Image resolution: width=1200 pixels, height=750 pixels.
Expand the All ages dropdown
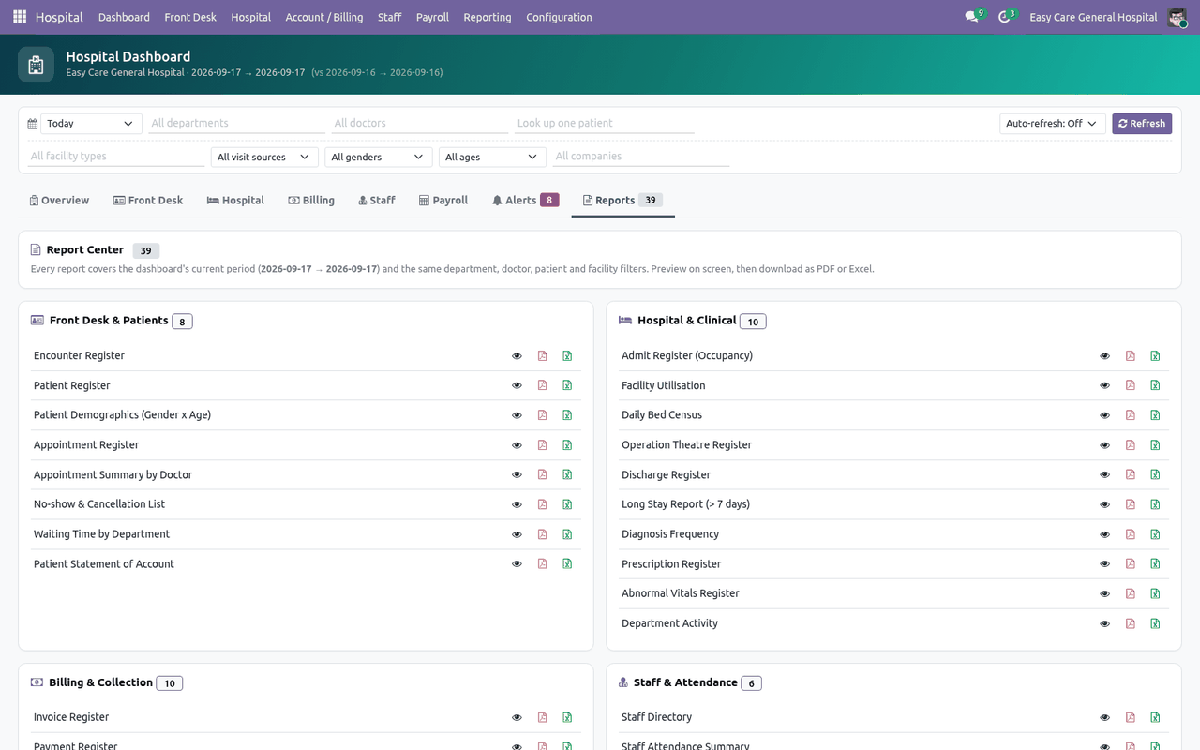[492, 157]
